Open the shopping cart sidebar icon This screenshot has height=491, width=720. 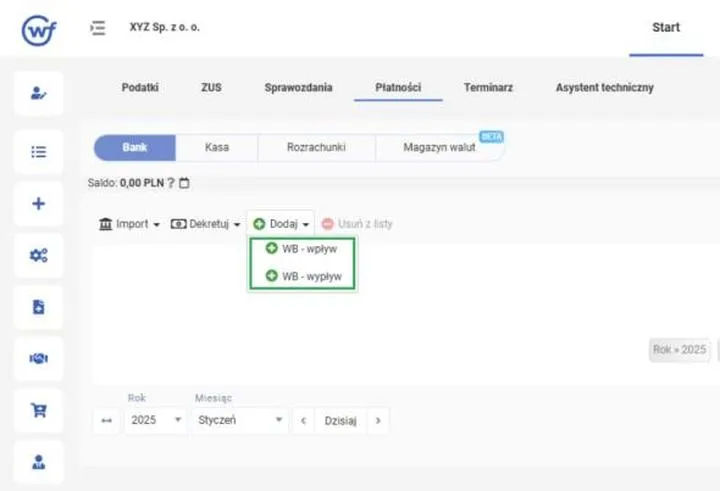(39, 410)
